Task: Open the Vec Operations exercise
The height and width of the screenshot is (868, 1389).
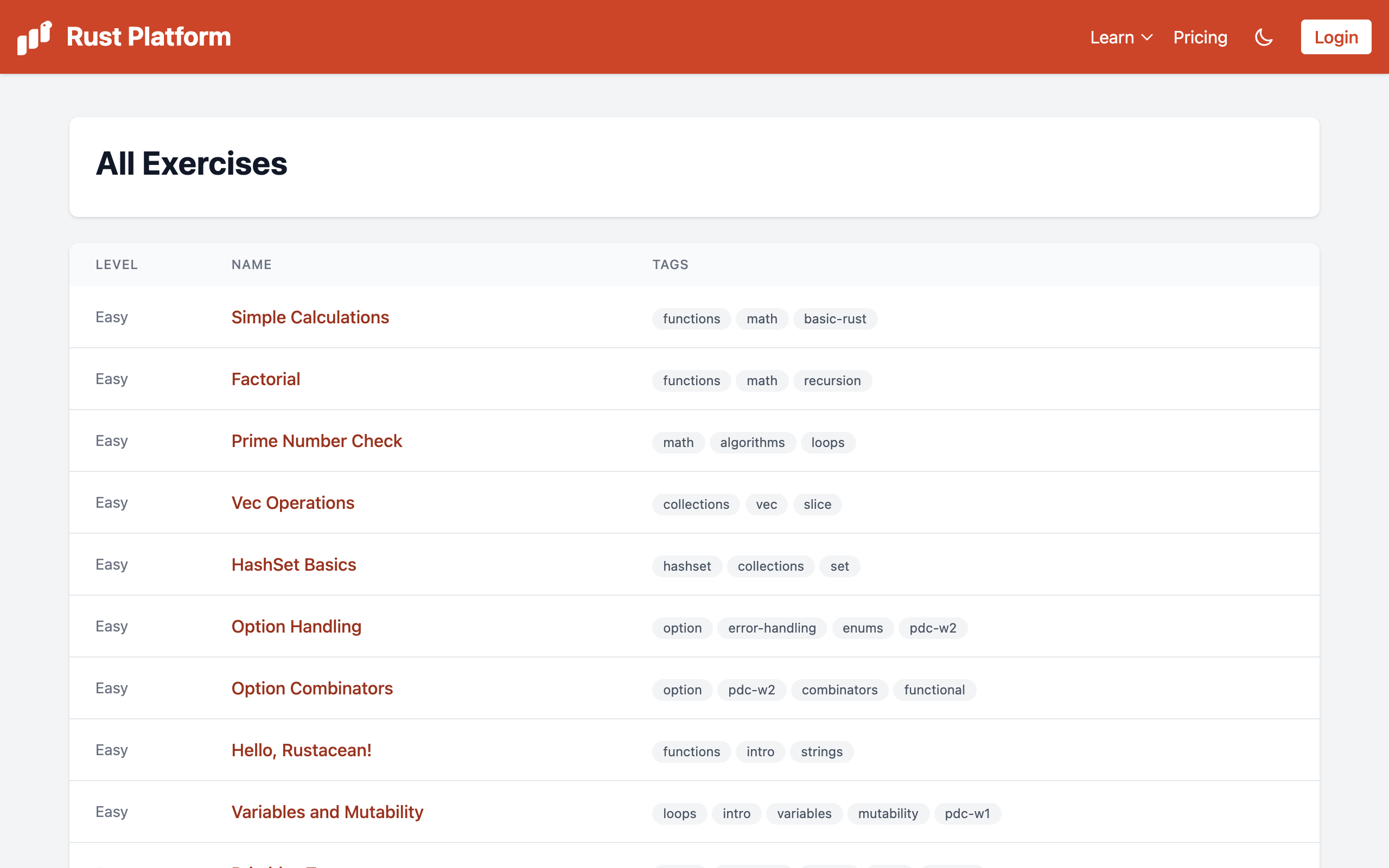Action: pyautogui.click(x=293, y=502)
